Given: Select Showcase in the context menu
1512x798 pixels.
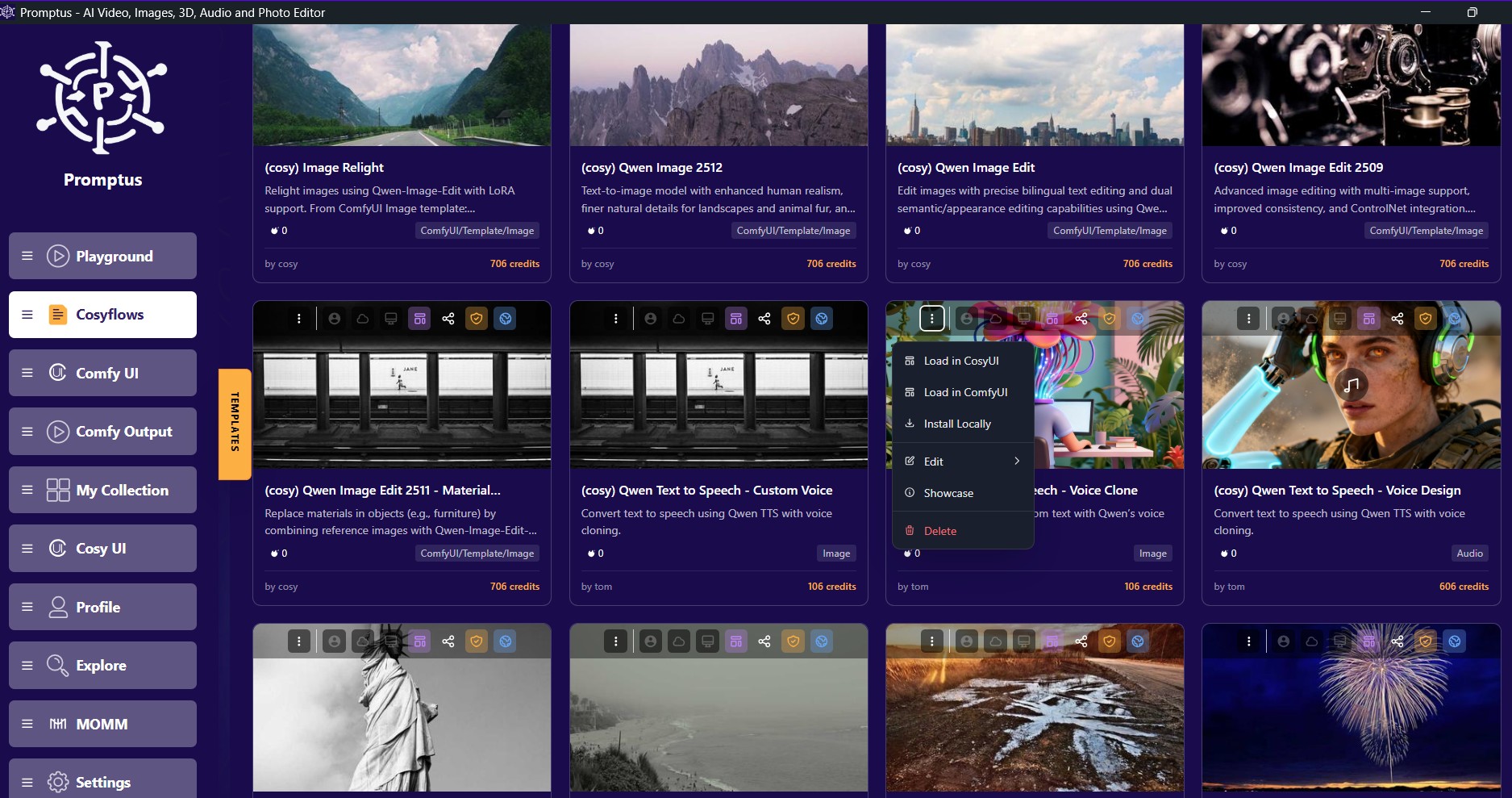Looking at the screenshot, I should (x=963, y=493).
